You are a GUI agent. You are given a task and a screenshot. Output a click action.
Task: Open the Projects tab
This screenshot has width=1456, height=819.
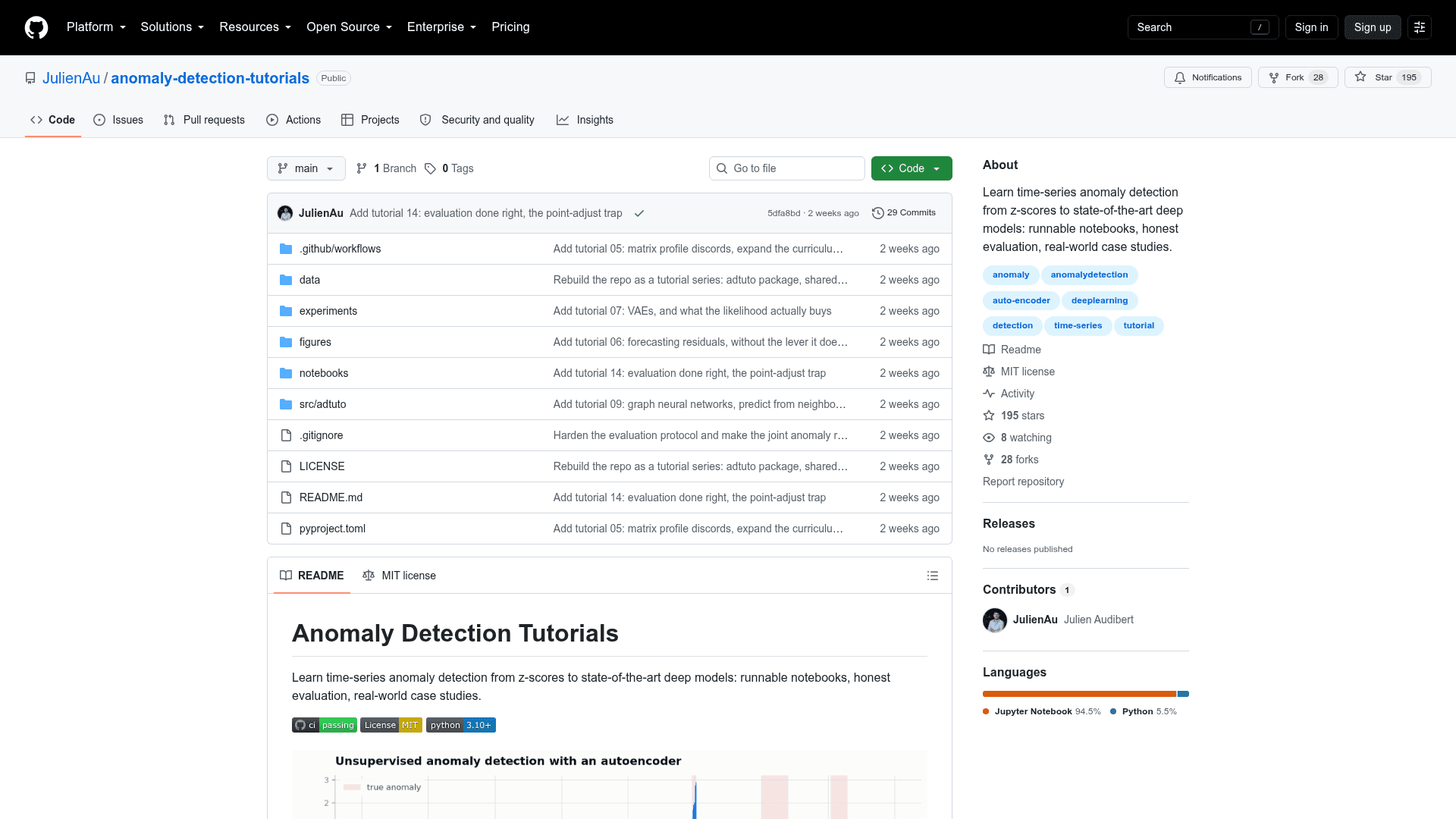(x=370, y=120)
